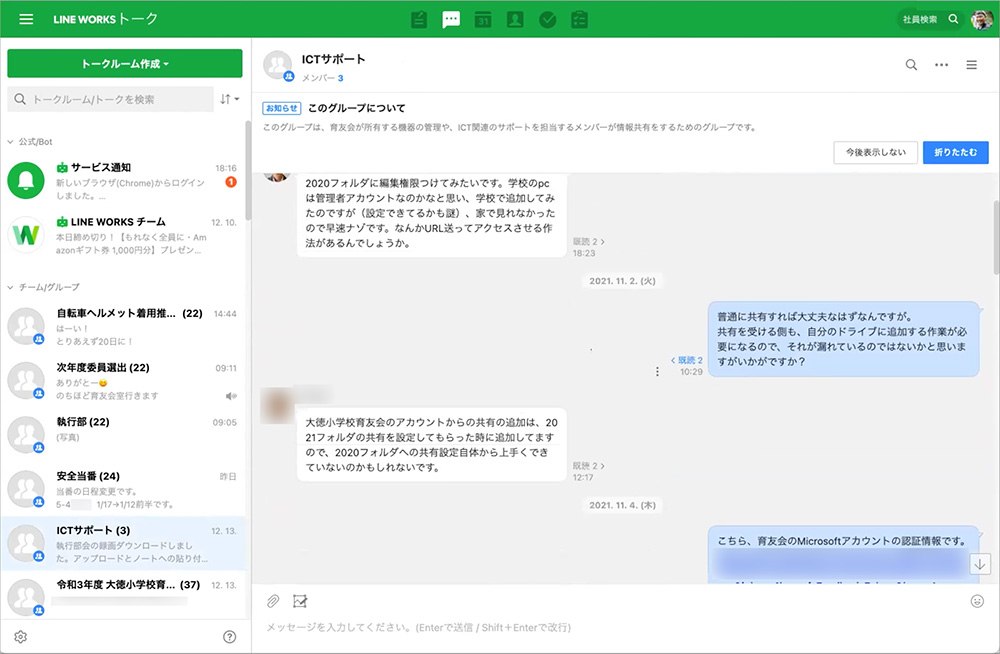Image resolution: width=1000 pixels, height=654 pixels.
Task: Click the paperclip attach file icon
Action: (x=272, y=601)
